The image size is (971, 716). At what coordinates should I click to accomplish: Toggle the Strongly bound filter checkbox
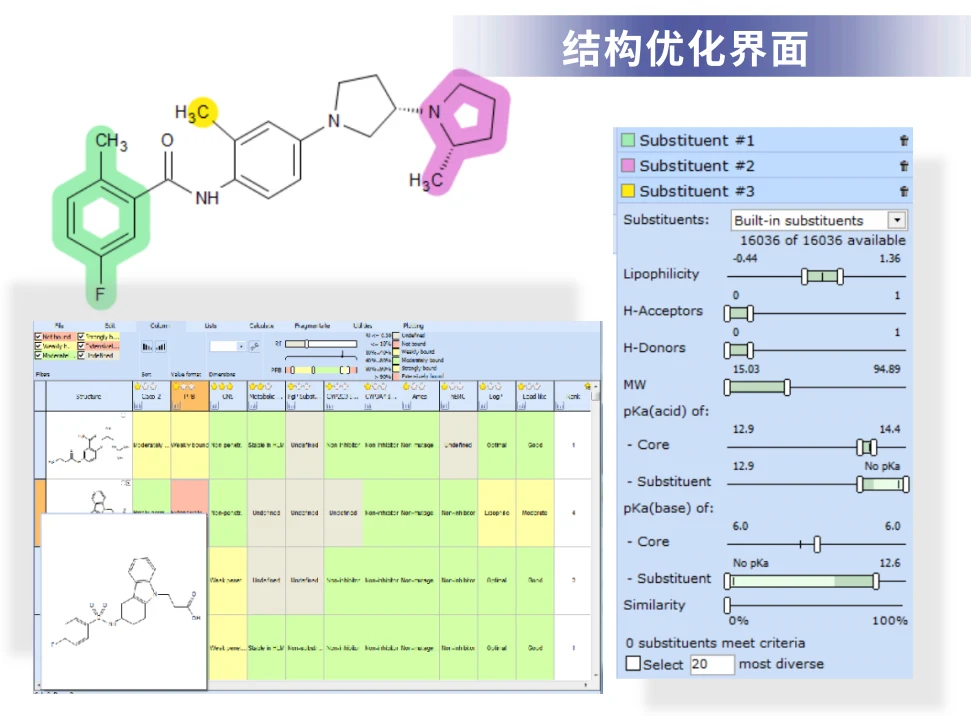coord(81,336)
